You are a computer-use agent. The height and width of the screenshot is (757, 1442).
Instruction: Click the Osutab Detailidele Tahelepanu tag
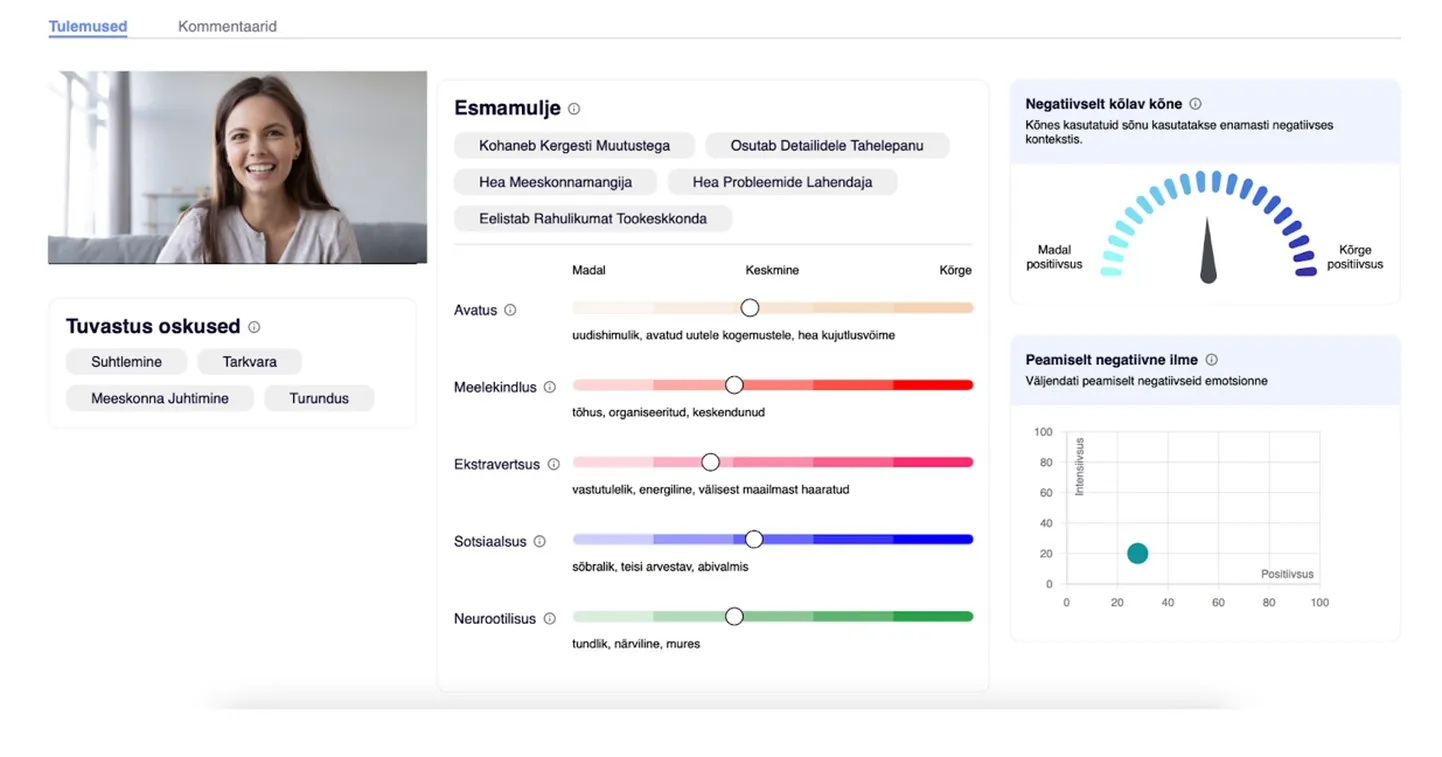827,145
